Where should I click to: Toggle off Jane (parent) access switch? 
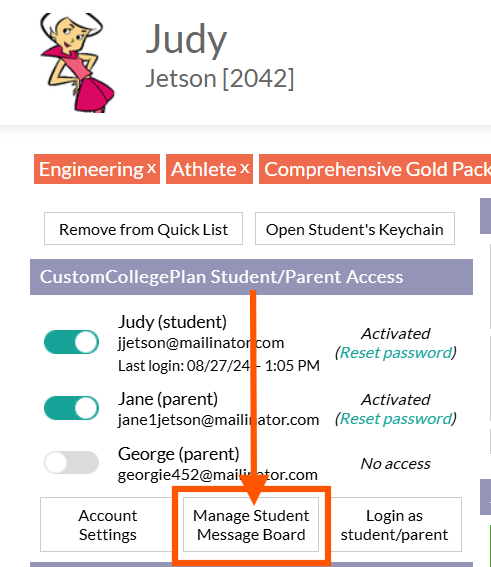(x=71, y=408)
